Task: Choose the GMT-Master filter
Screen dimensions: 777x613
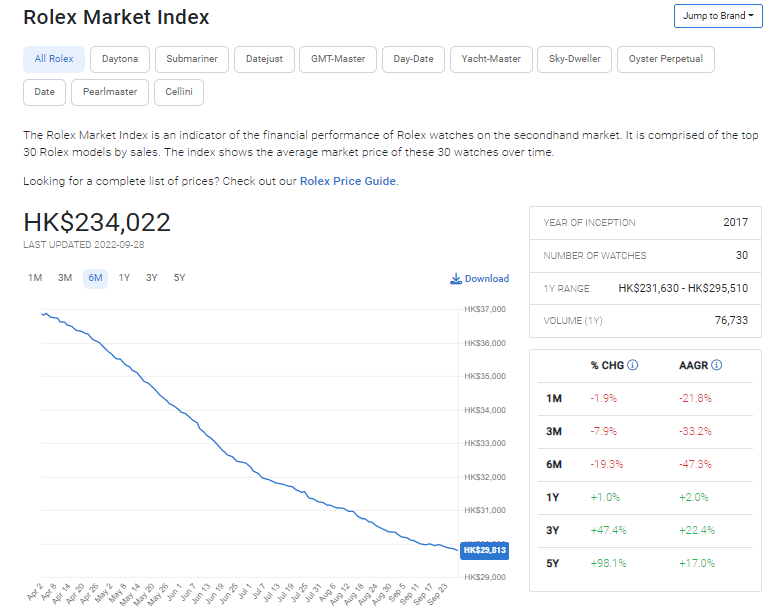Action: tap(338, 59)
